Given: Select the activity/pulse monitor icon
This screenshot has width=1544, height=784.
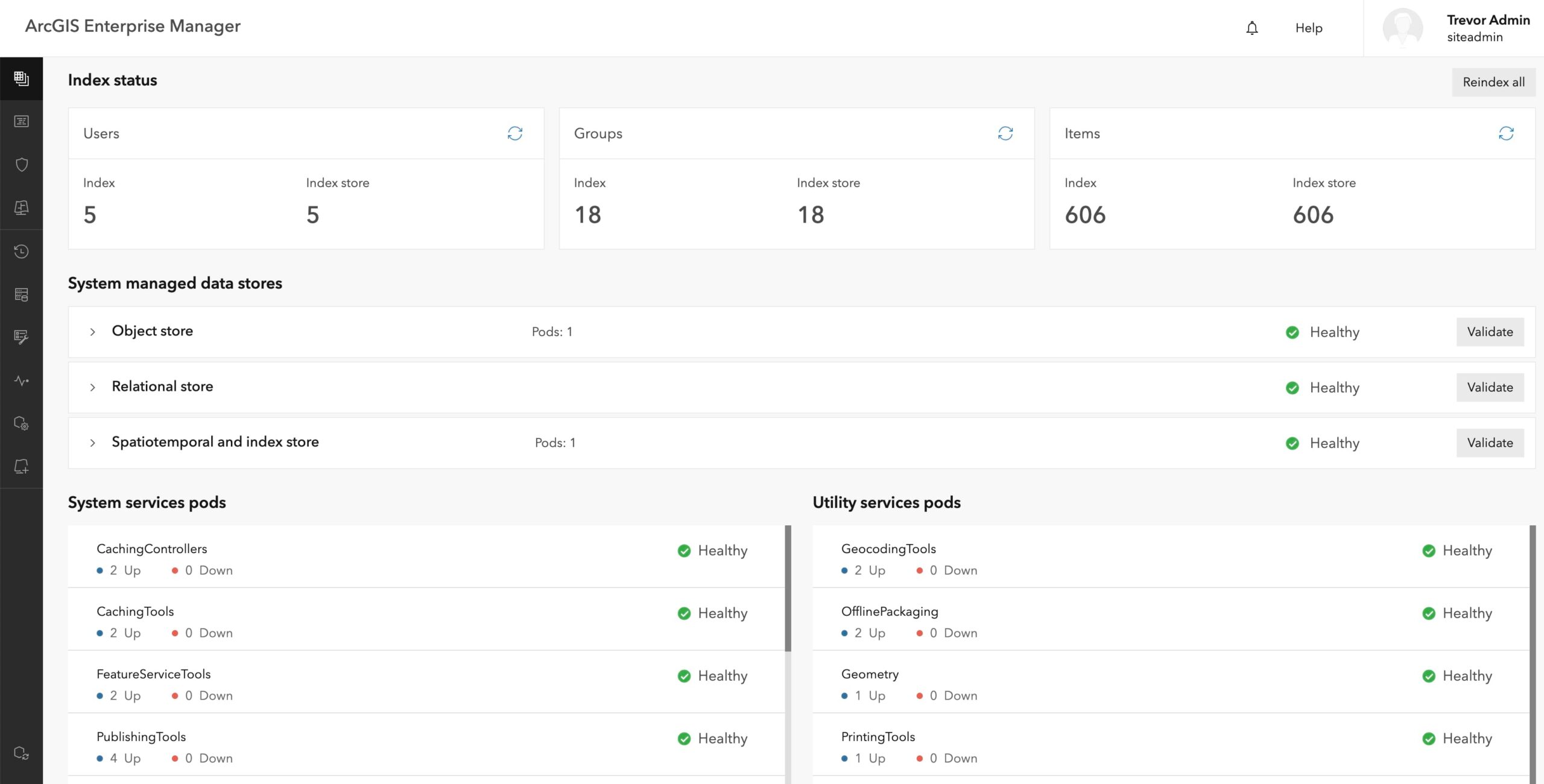Looking at the screenshot, I should (x=21, y=380).
